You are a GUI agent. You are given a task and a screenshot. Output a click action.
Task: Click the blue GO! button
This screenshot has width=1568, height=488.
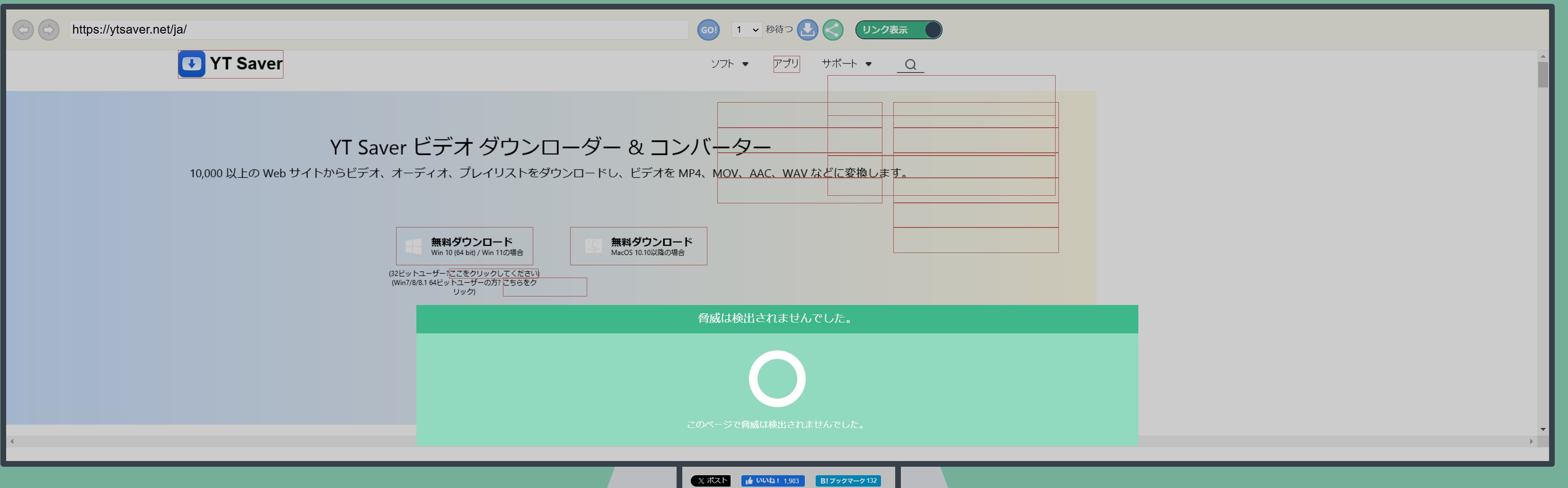708,30
